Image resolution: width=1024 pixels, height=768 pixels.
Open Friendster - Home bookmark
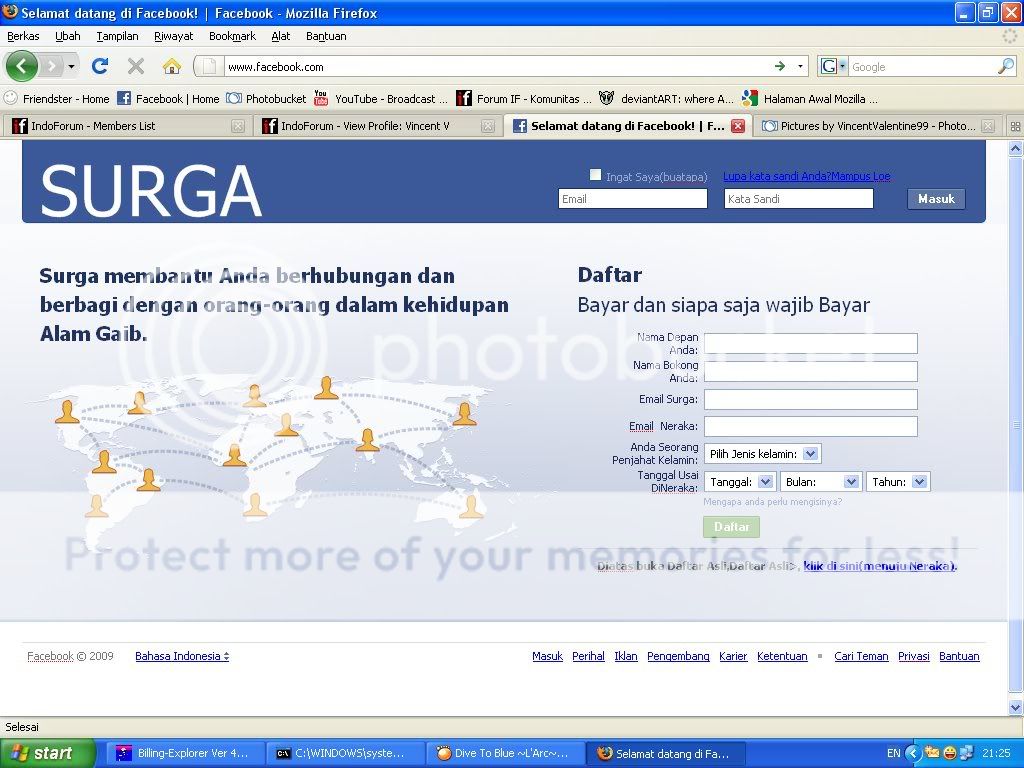[x=56, y=99]
